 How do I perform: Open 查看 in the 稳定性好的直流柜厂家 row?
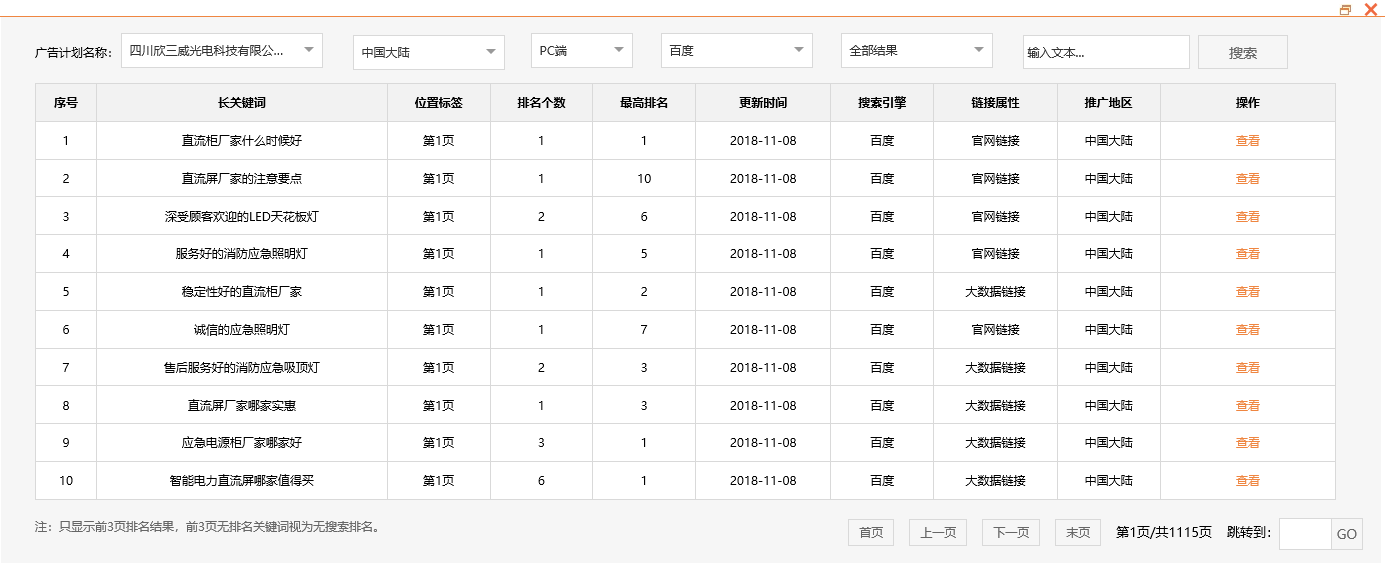(x=1247, y=292)
